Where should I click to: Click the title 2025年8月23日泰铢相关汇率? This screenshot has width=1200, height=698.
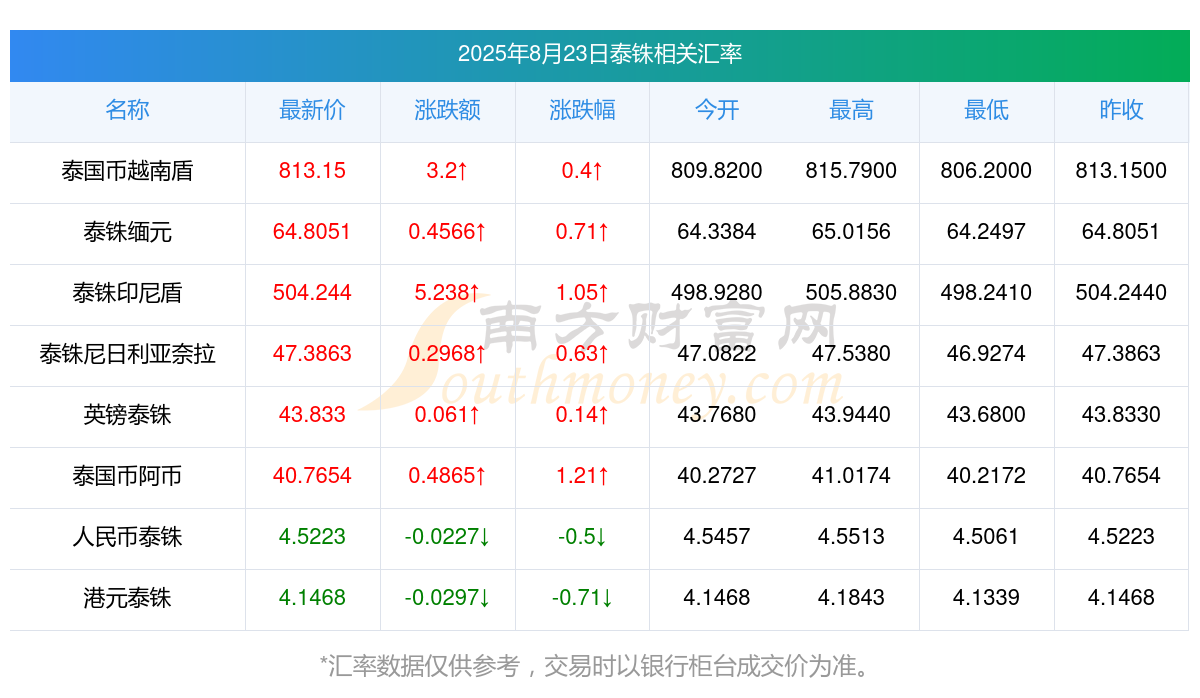click(x=600, y=54)
